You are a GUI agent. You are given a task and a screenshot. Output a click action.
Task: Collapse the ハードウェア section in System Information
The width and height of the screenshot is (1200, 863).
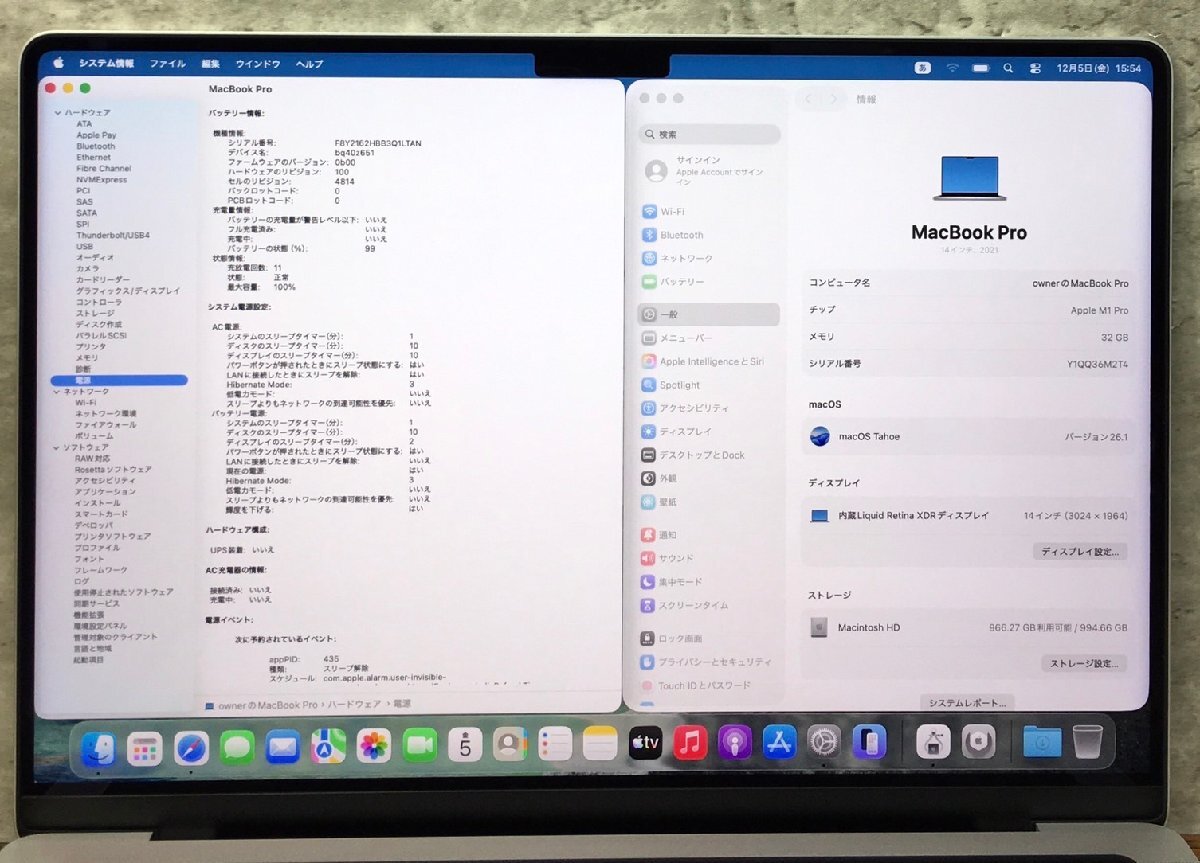point(58,113)
